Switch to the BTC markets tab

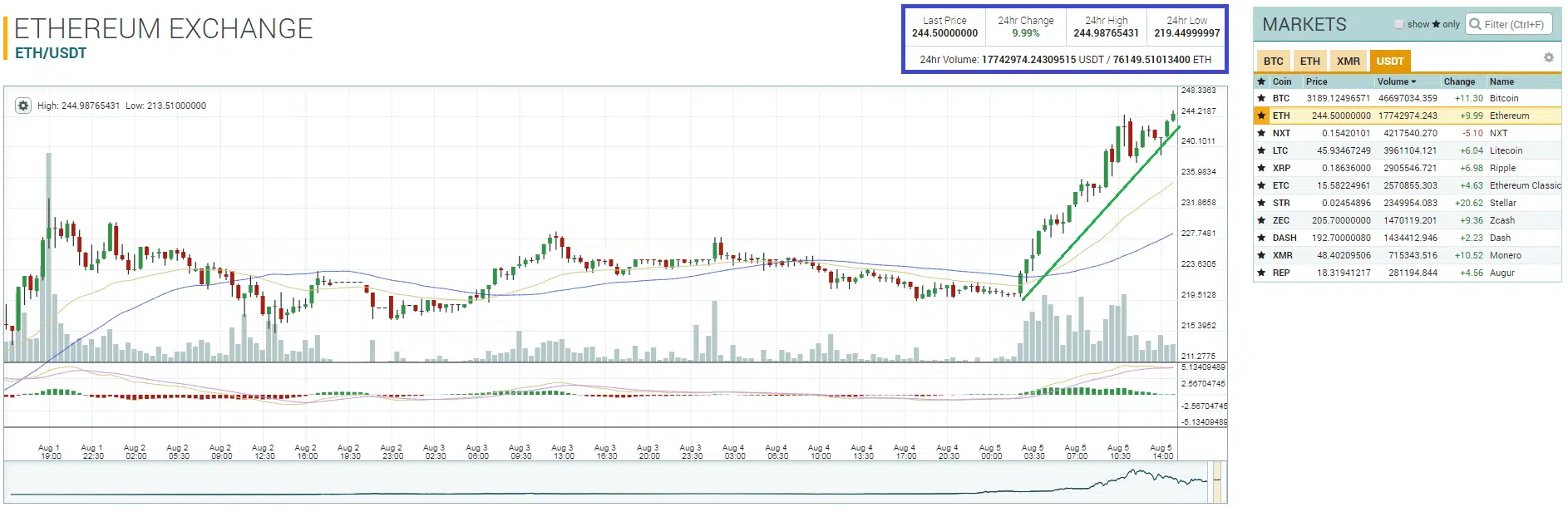1273,61
